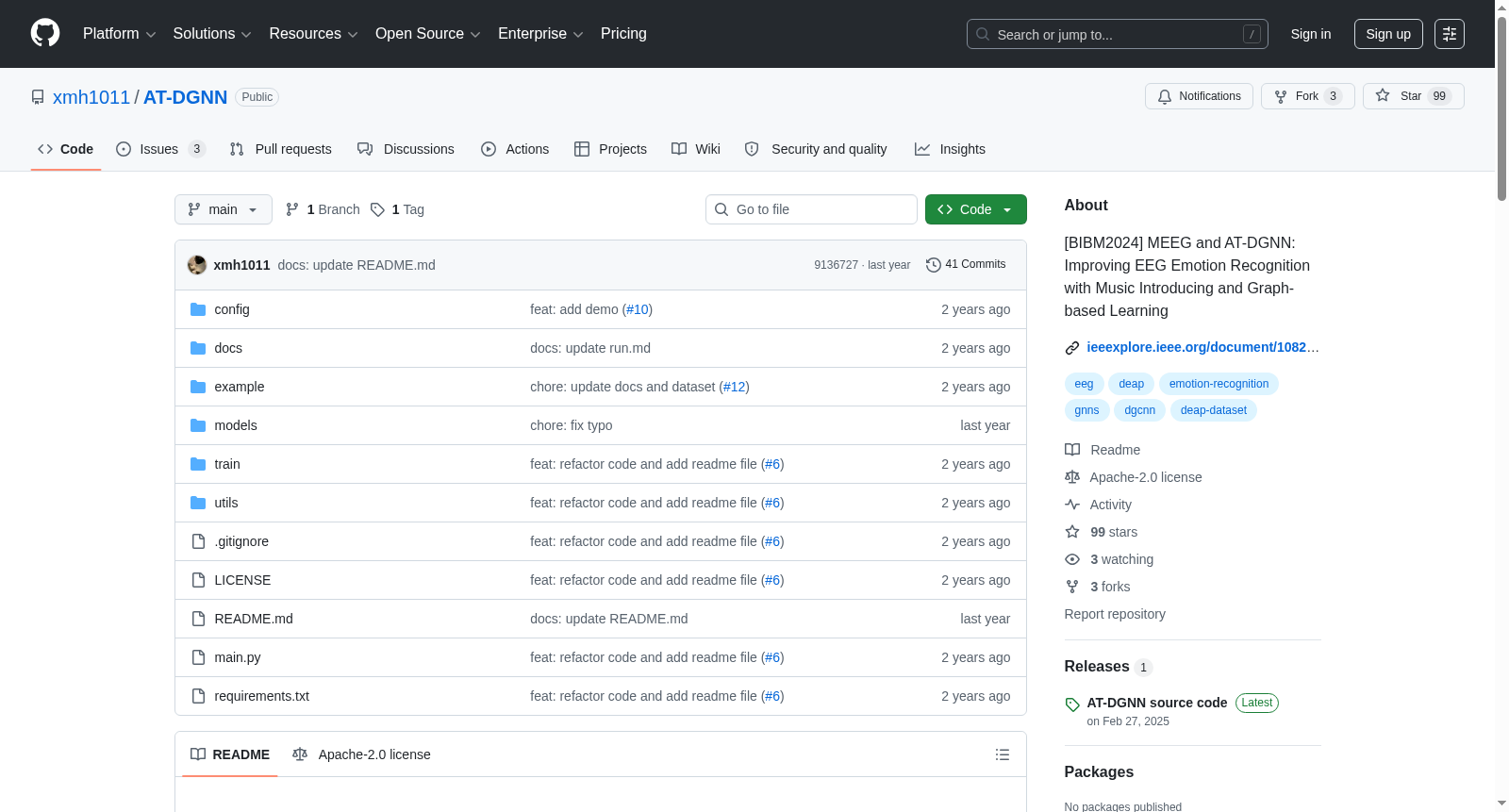Image resolution: width=1509 pixels, height=812 pixels.
Task: Open the Report repository link
Action: tap(1115, 614)
